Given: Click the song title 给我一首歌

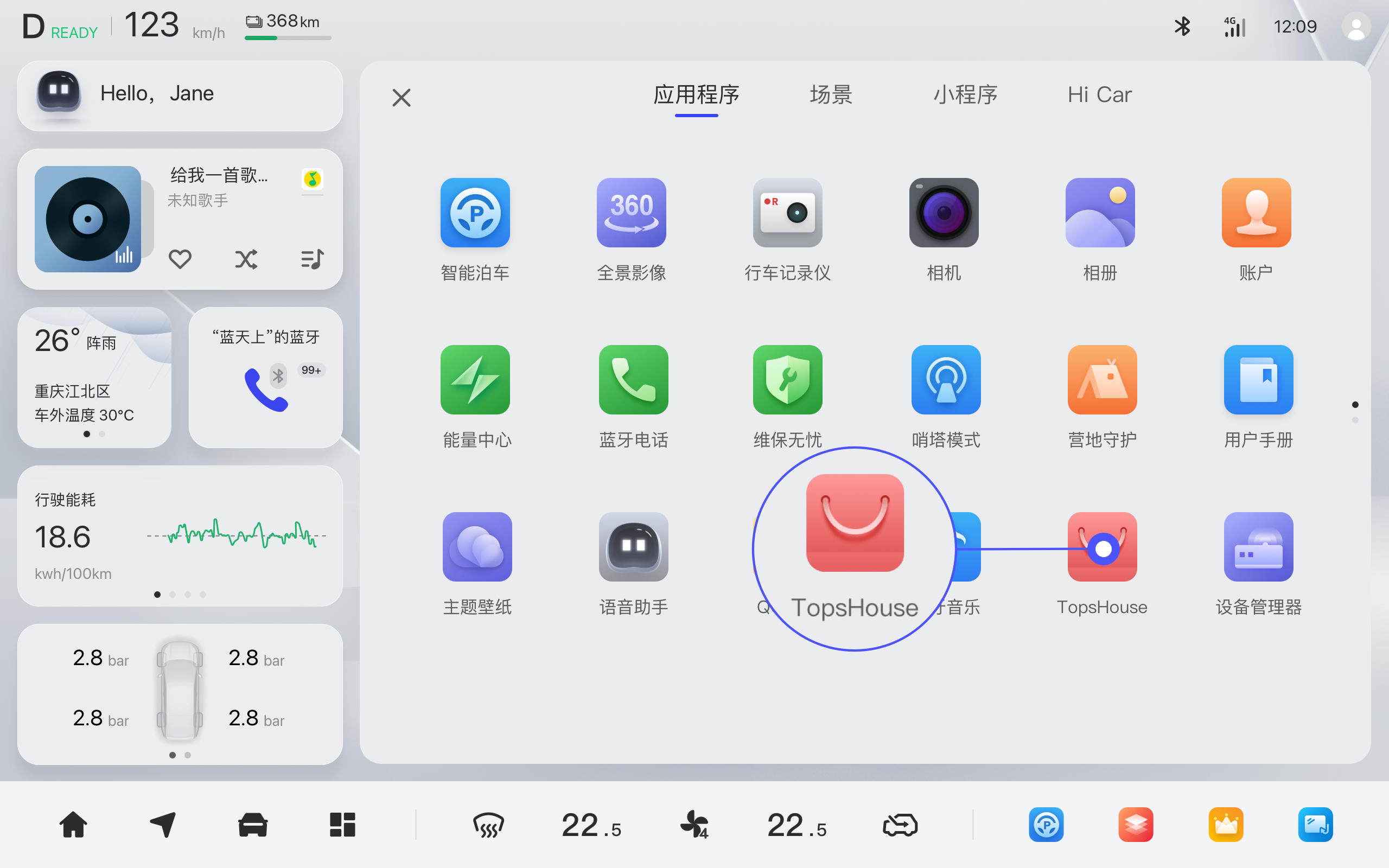Looking at the screenshot, I should [x=219, y=175].
